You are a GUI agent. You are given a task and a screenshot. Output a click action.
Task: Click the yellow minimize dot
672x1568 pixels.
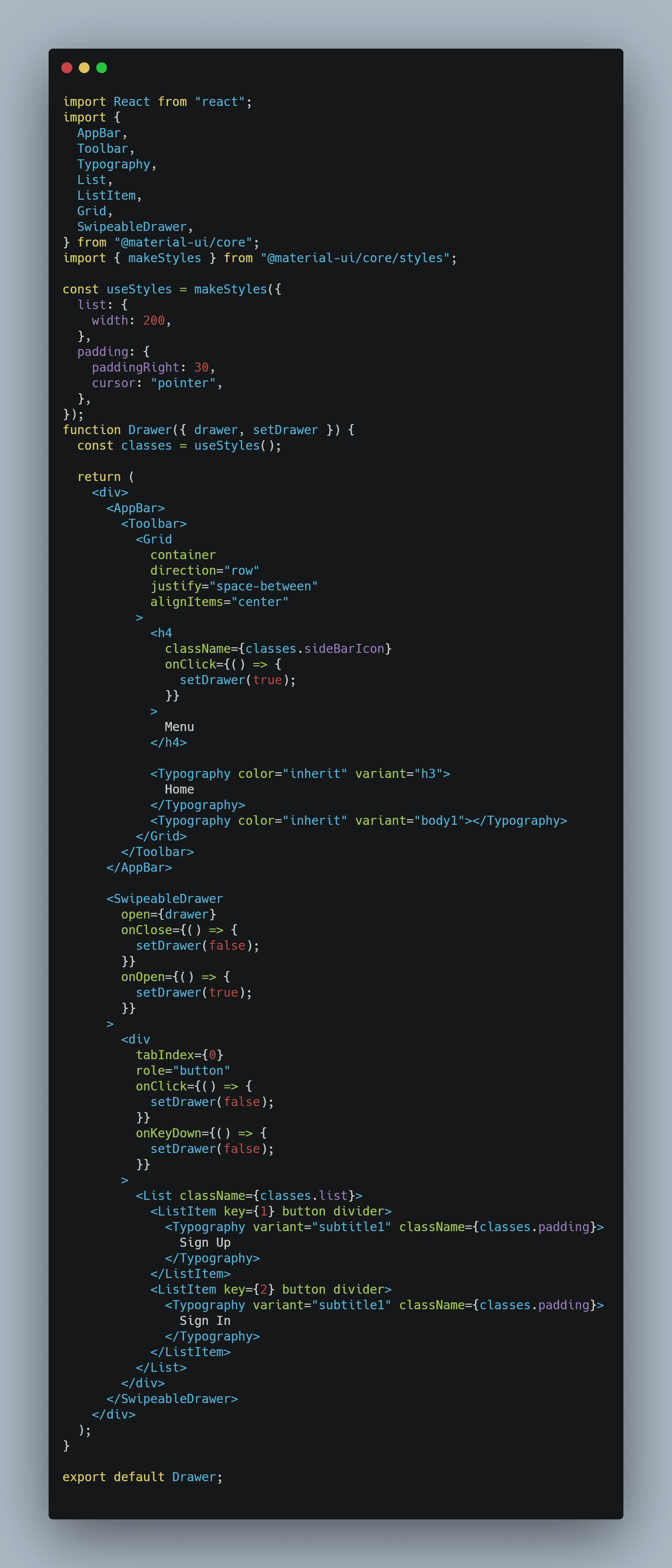[x=84, y=68]
